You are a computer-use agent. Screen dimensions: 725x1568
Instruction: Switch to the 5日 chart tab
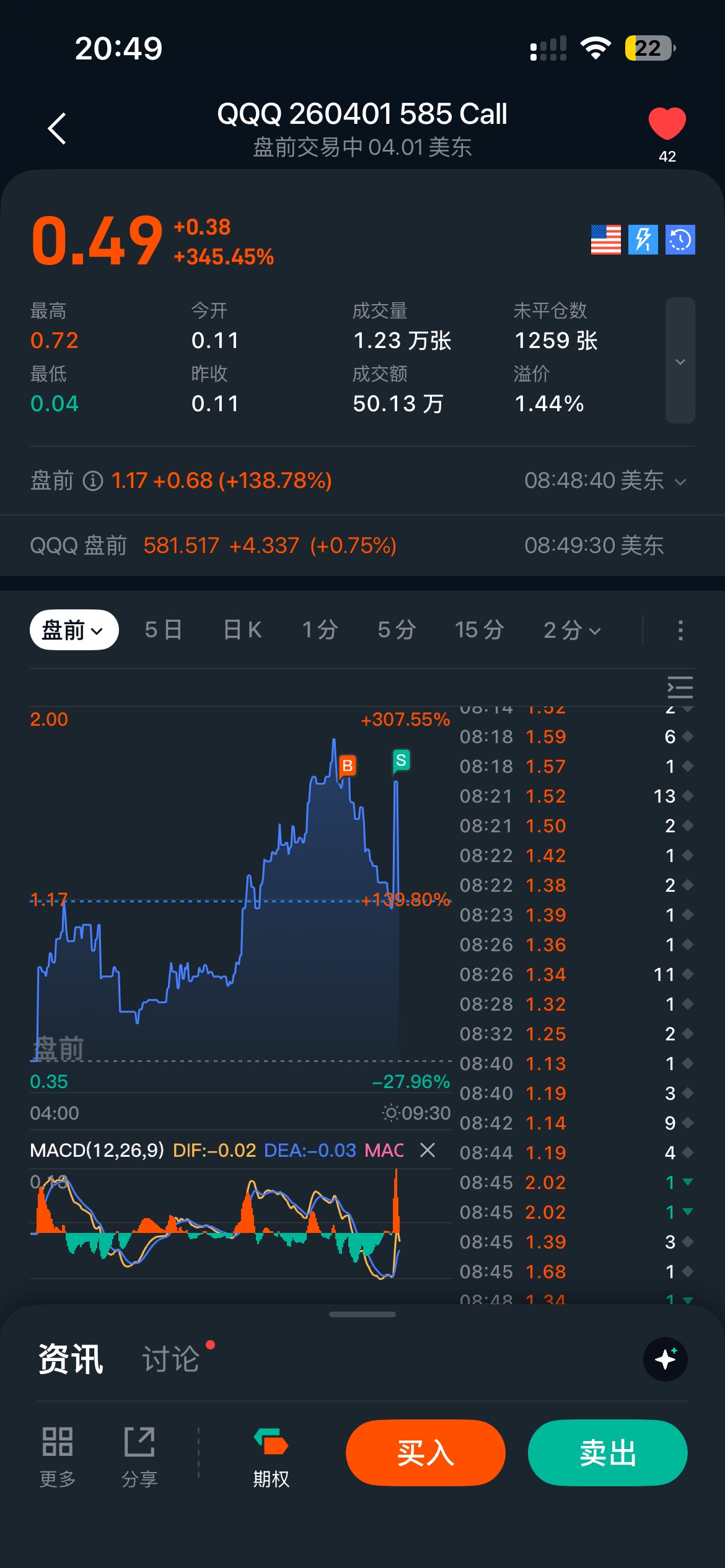coord(163,630)
